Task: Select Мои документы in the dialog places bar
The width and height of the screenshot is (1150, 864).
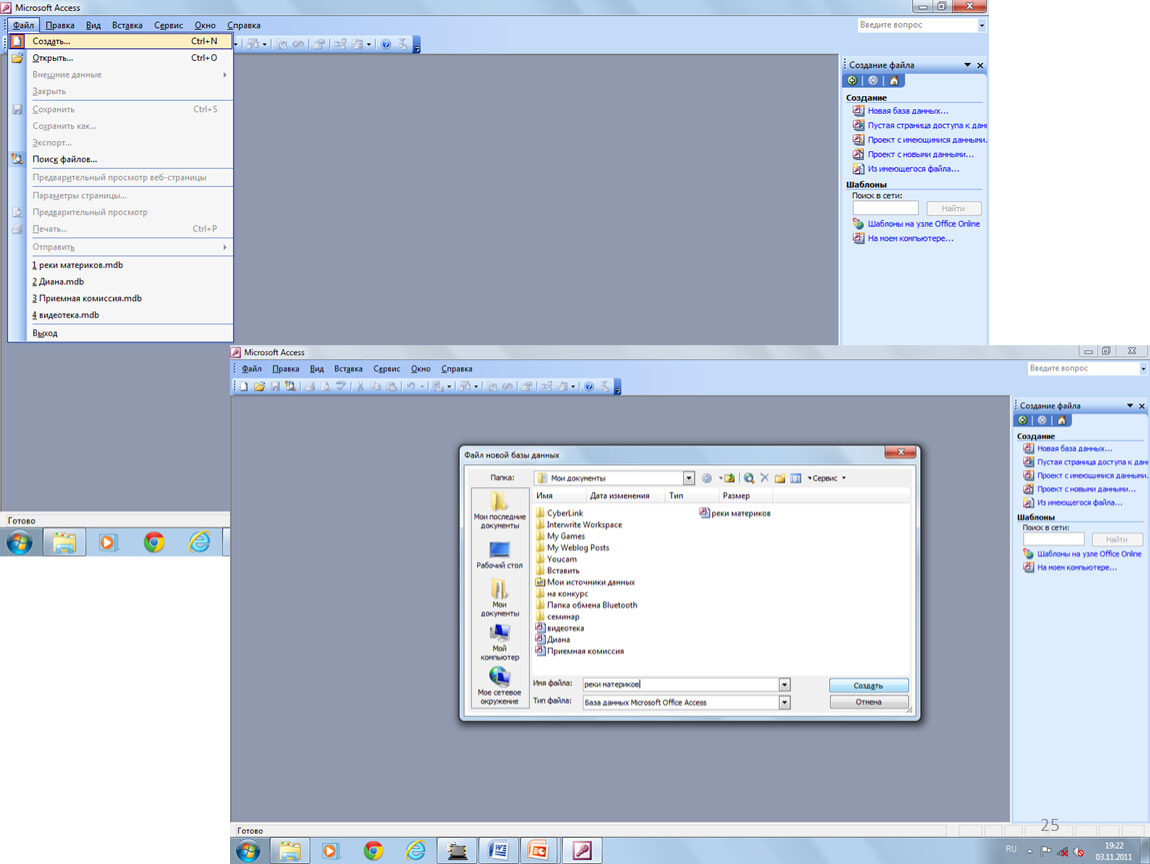Action: tap(499, 598)
